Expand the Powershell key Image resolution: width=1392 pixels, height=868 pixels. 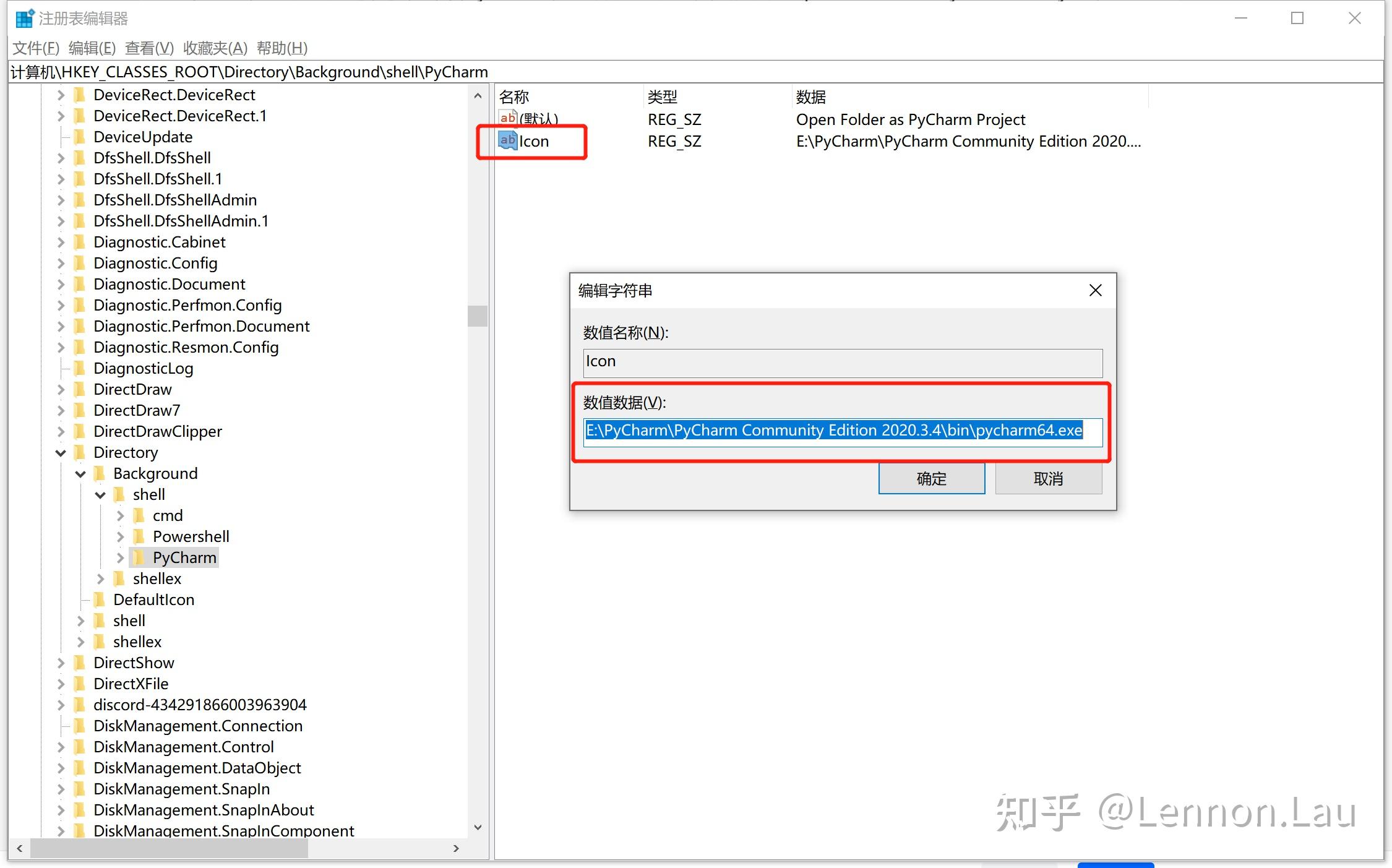pyautogui.click(x=120, y=536)
